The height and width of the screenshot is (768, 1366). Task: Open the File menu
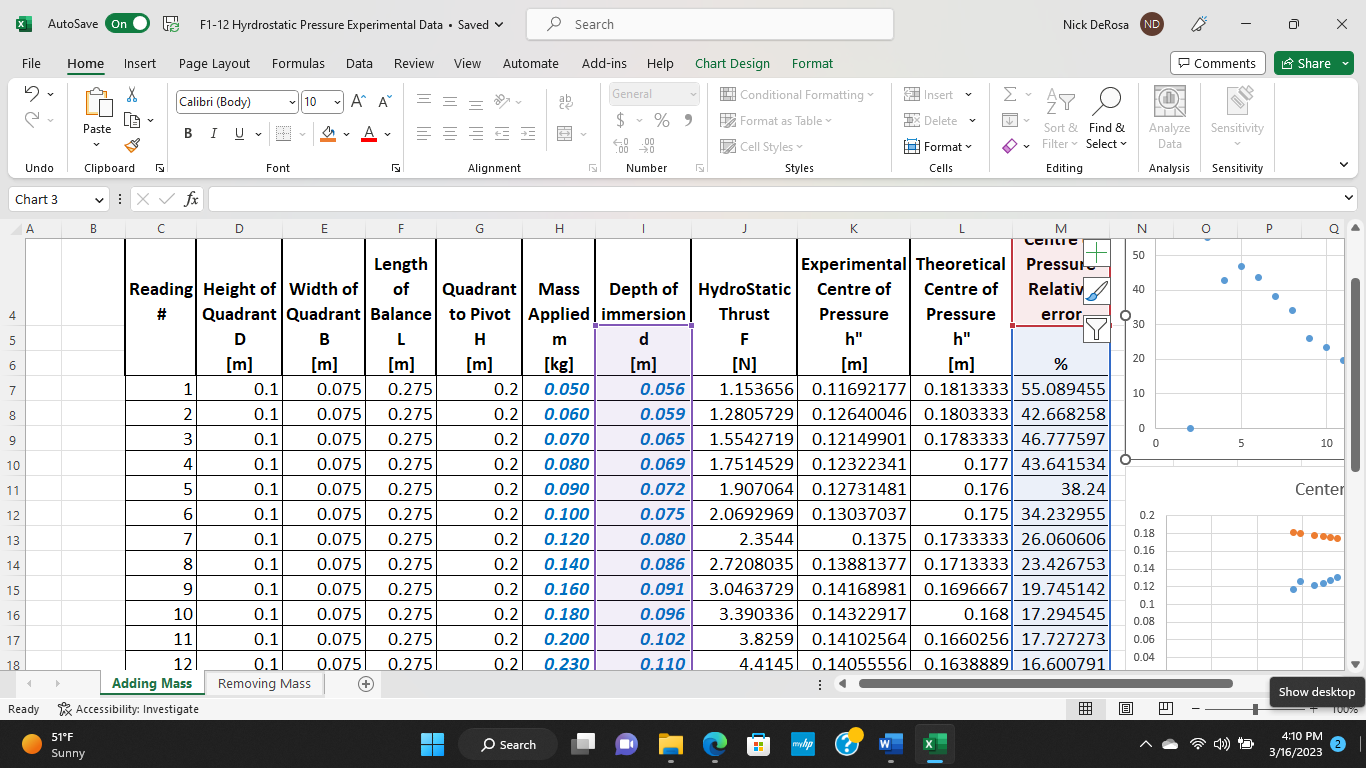tap(31, 63)
